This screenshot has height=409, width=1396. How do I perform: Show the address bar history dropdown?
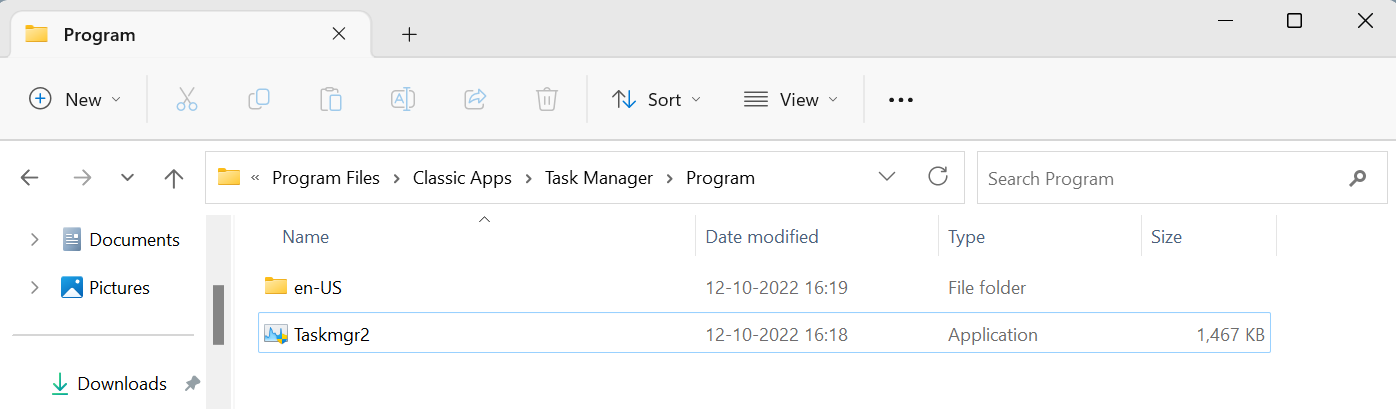pos(887,177)
